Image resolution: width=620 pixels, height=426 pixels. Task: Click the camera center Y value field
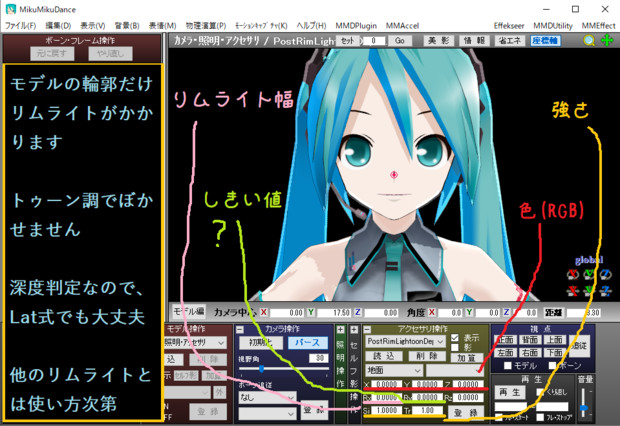(333, 312)
